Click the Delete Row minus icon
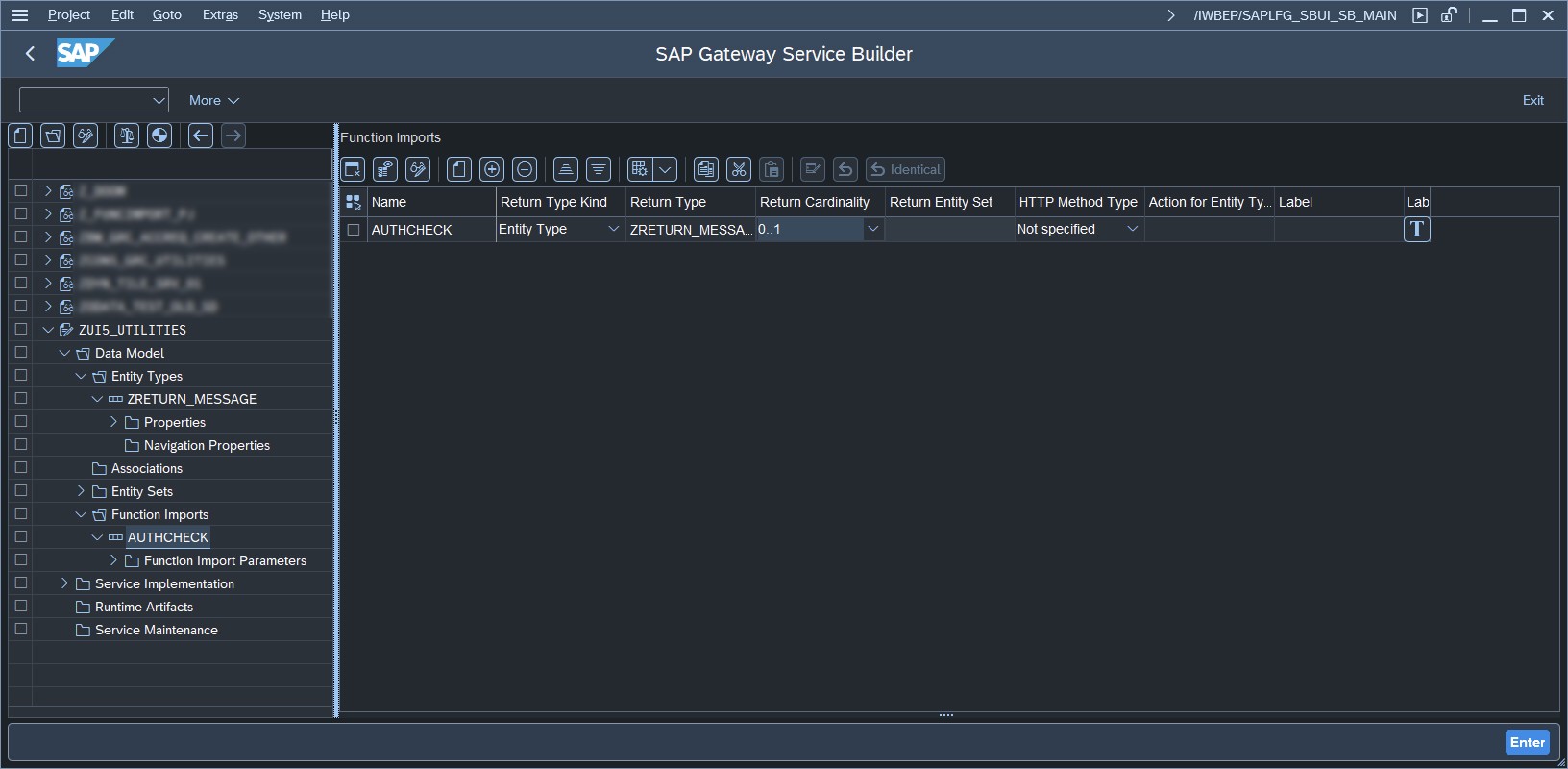Image resolution: width=1568 pixels, height=769 pixels. tap(525, 170)
